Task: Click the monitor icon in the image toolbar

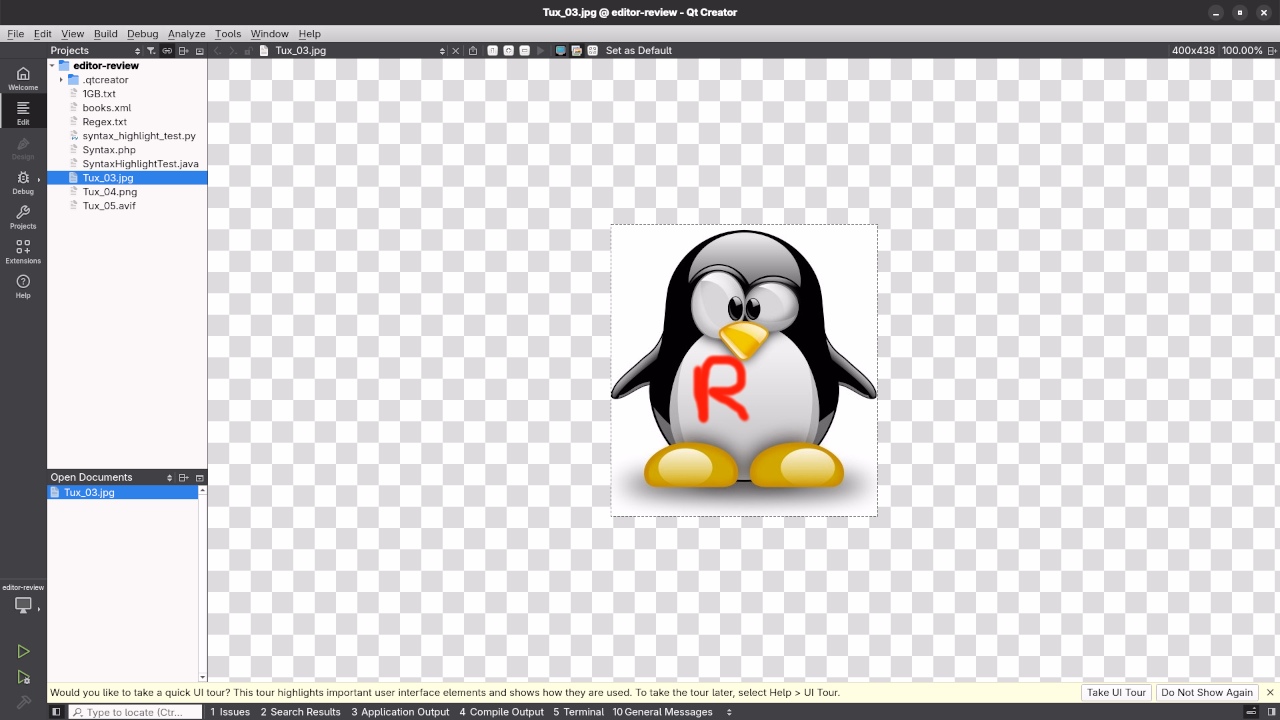Action: pos(560,50)
